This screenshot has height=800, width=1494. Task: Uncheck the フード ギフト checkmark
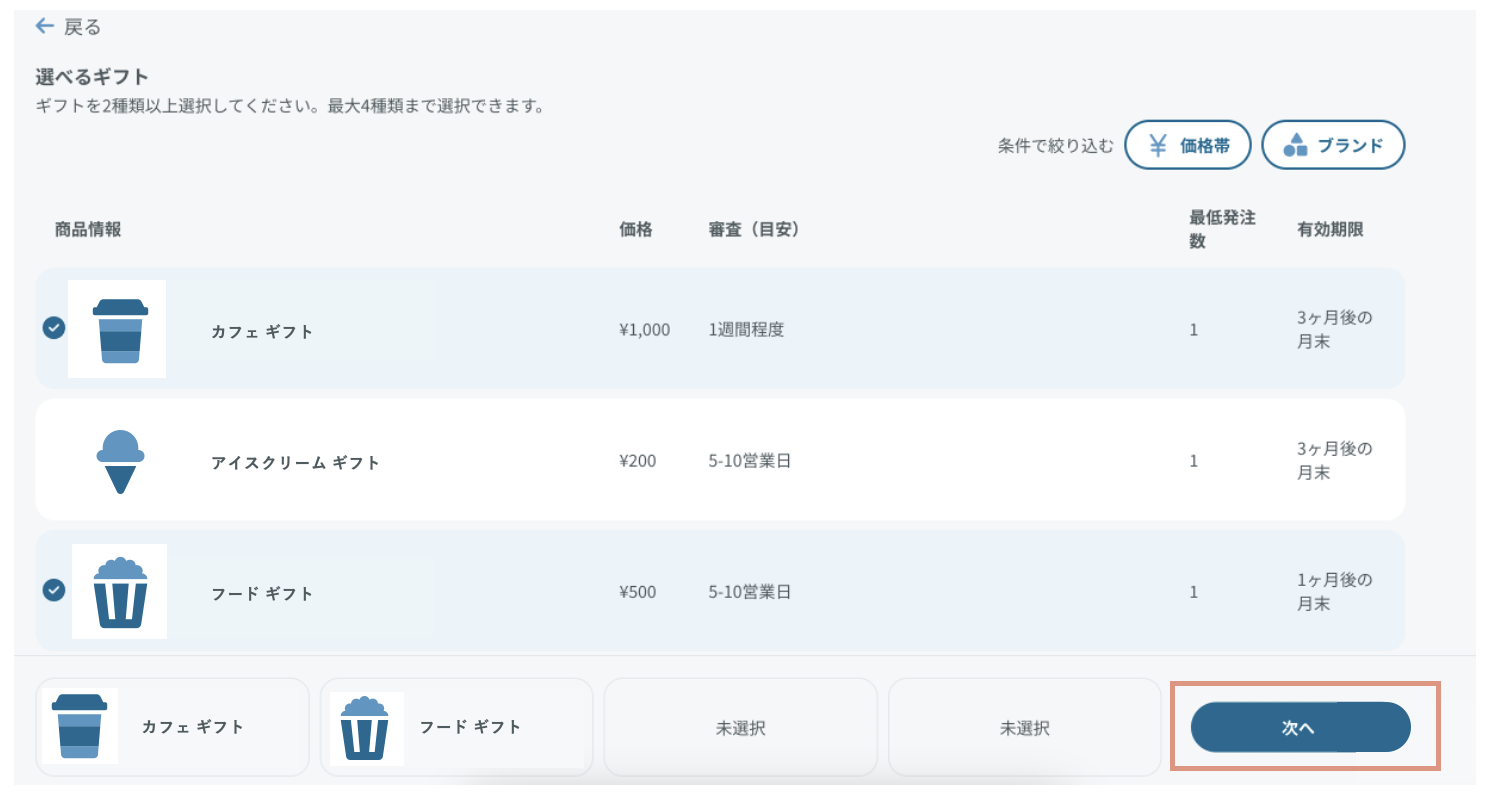tap(54, 590)
